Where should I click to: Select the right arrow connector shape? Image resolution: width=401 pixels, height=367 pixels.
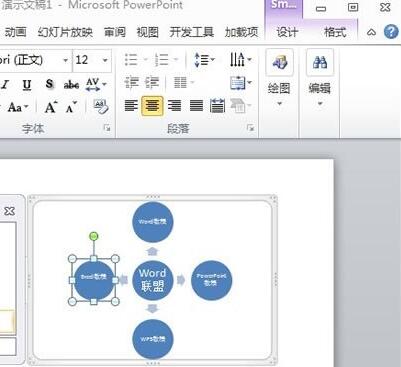(181, 280)
